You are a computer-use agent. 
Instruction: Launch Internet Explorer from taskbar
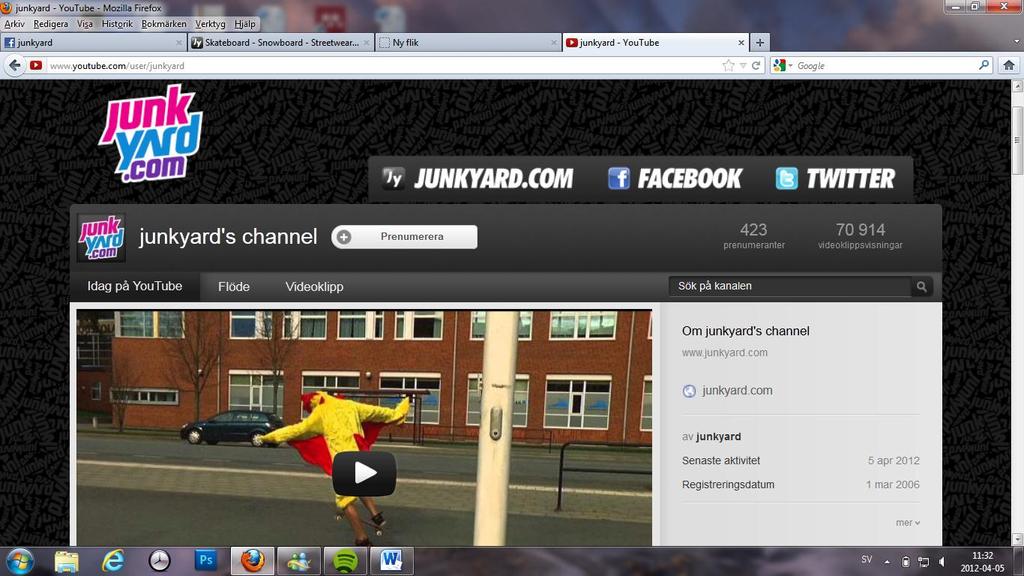click(x=113, y=561)
